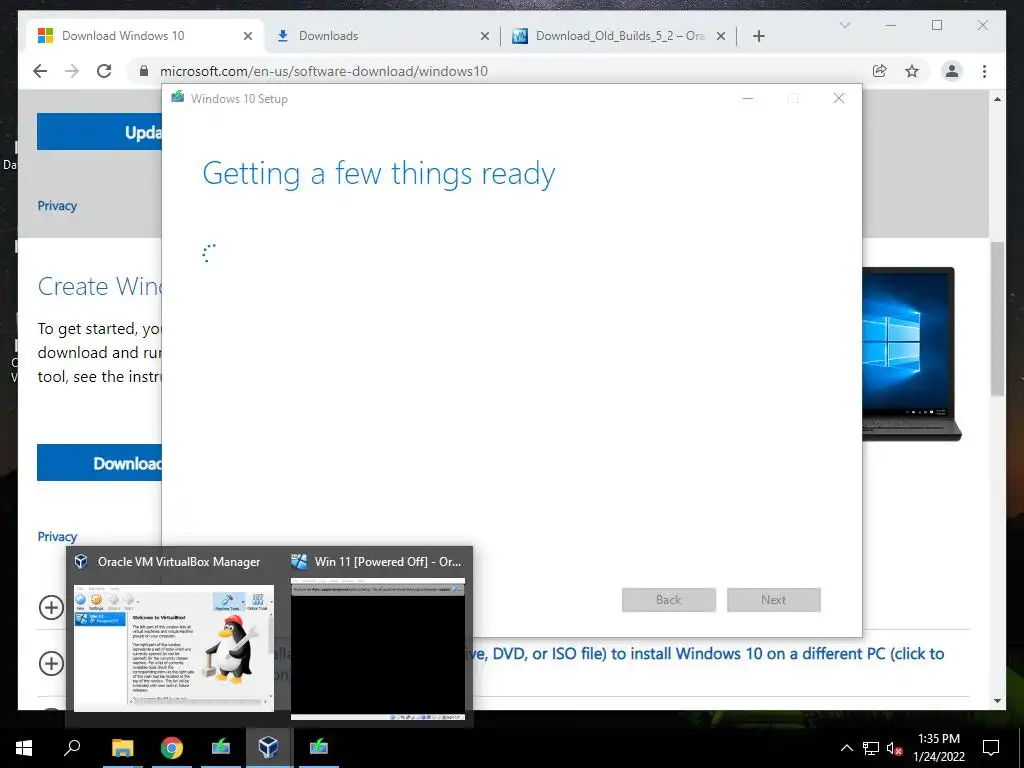Open a new Chrome tab
Viewport: 1024px width, 768px height.
tap(758, 36)
